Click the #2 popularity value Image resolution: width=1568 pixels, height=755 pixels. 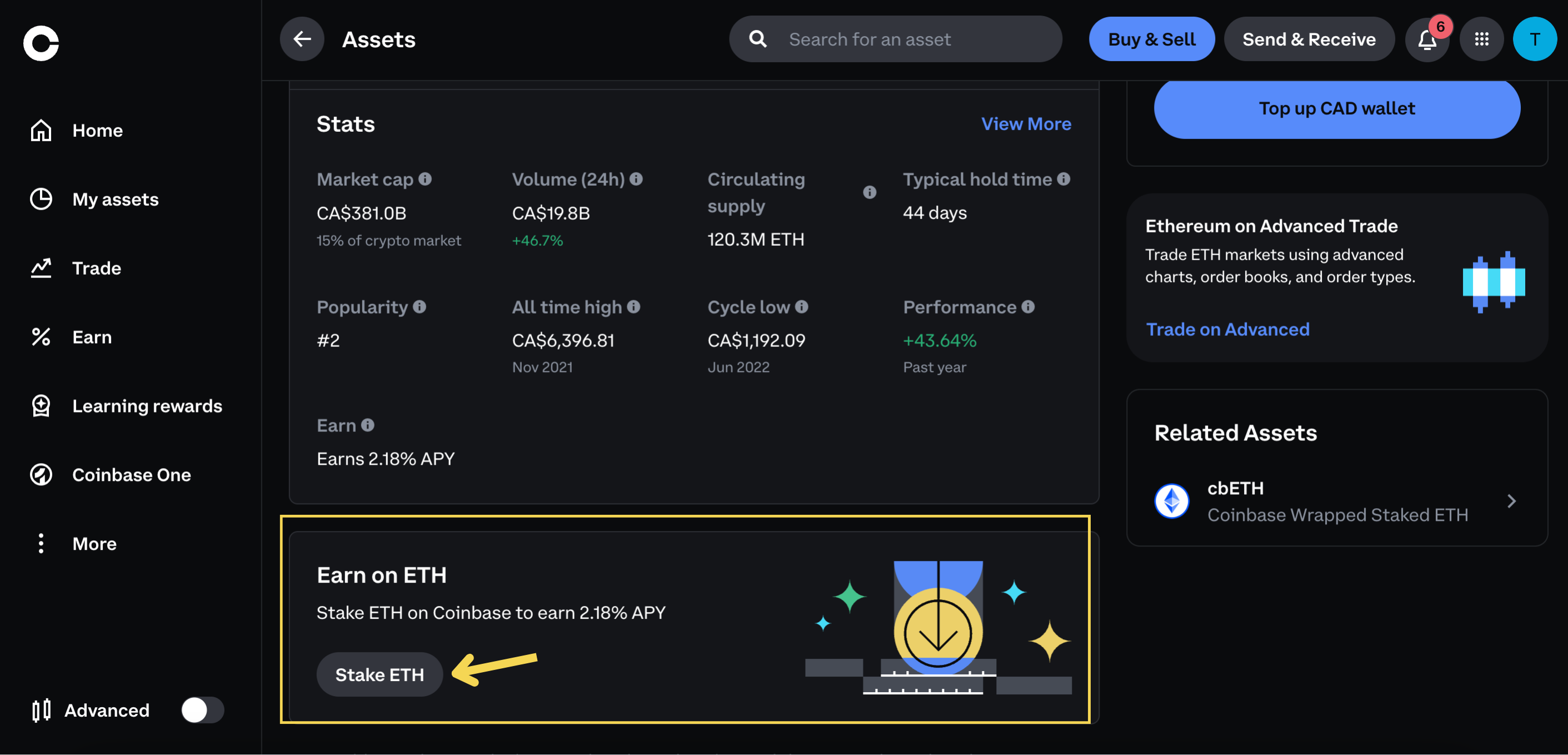tap(328, 340)
